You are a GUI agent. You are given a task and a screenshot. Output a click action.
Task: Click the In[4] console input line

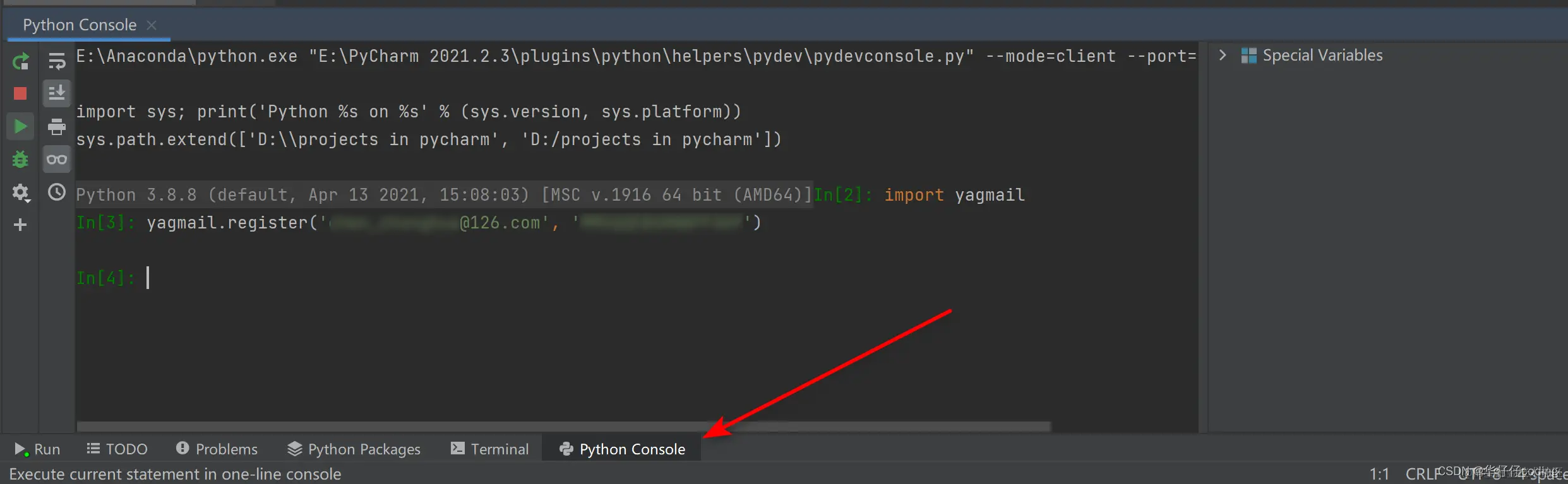pos(637,278)
